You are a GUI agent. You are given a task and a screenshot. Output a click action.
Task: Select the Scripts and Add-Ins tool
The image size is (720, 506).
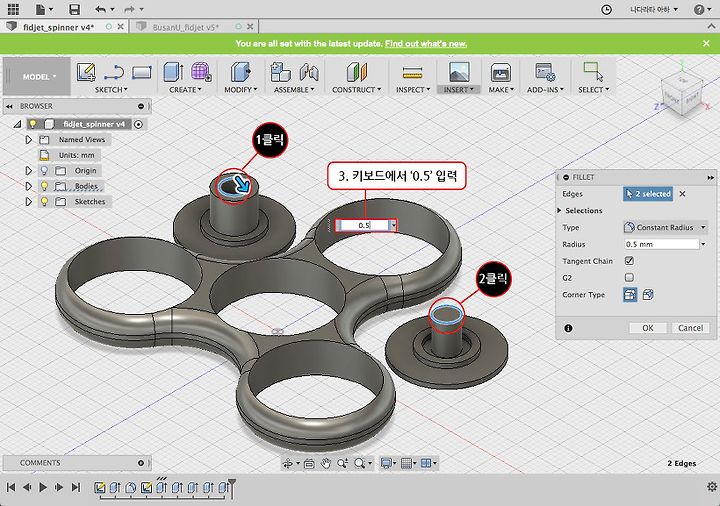[545, 72]
